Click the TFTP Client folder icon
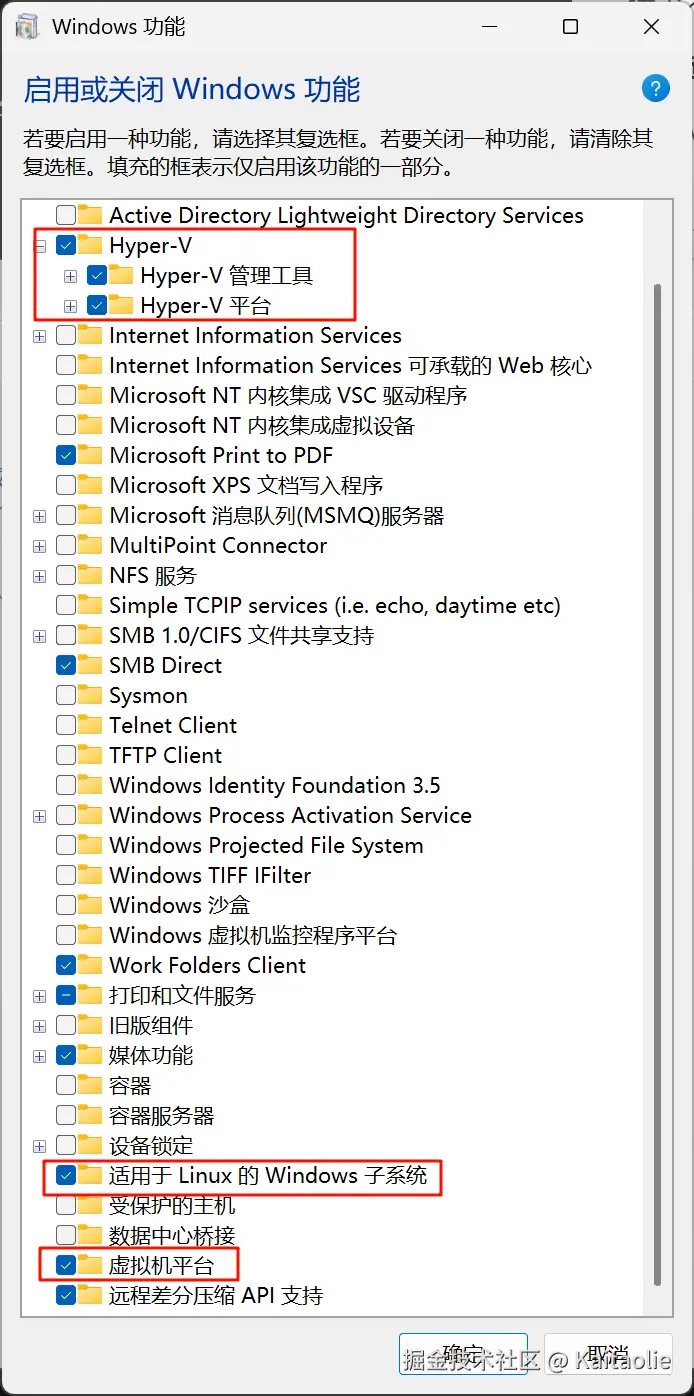Screen dimensions: 694x1396 point(91,754)
